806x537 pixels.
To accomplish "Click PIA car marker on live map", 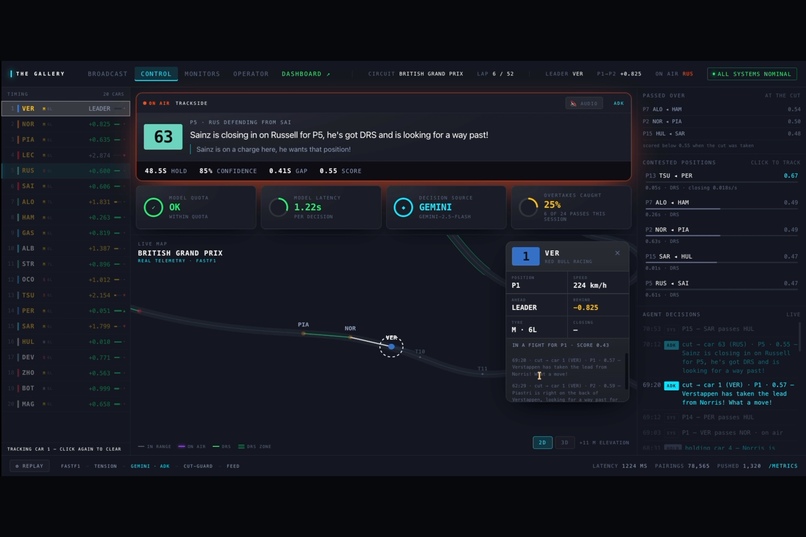I will [x=303, y=334].
